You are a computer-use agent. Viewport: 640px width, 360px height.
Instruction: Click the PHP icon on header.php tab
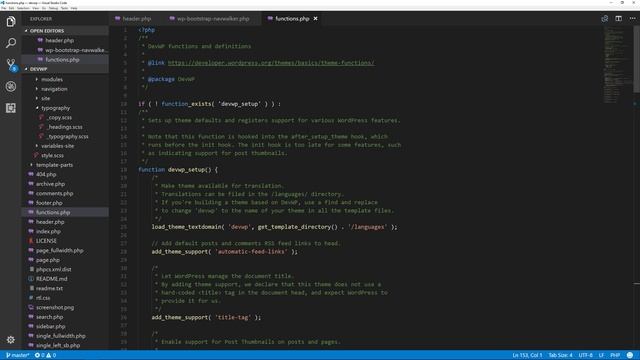[x=118, y=19]
